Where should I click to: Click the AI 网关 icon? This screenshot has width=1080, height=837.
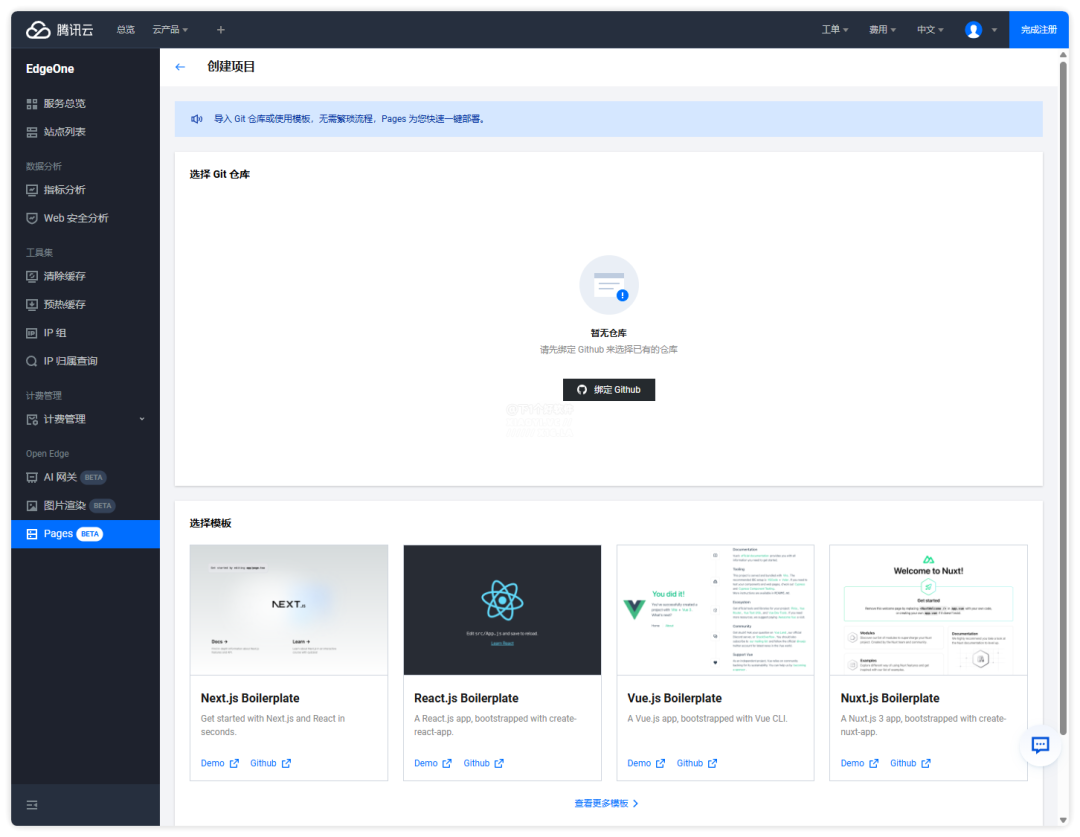point(32,477)
